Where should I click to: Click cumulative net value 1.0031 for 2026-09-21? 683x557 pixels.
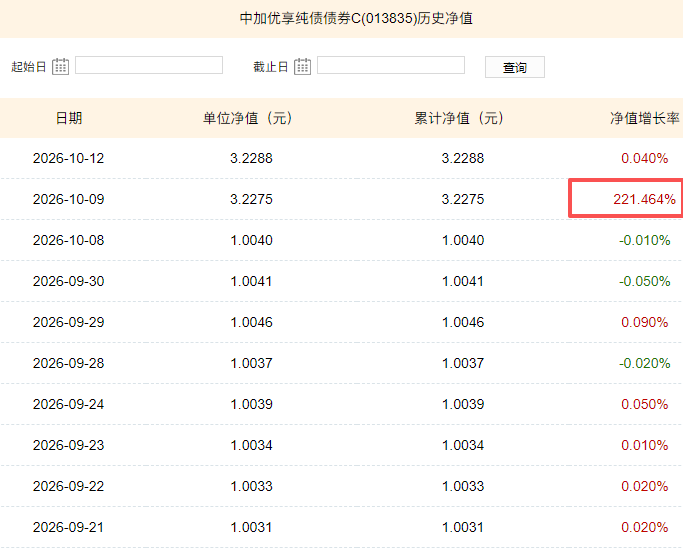click(463, 527)
